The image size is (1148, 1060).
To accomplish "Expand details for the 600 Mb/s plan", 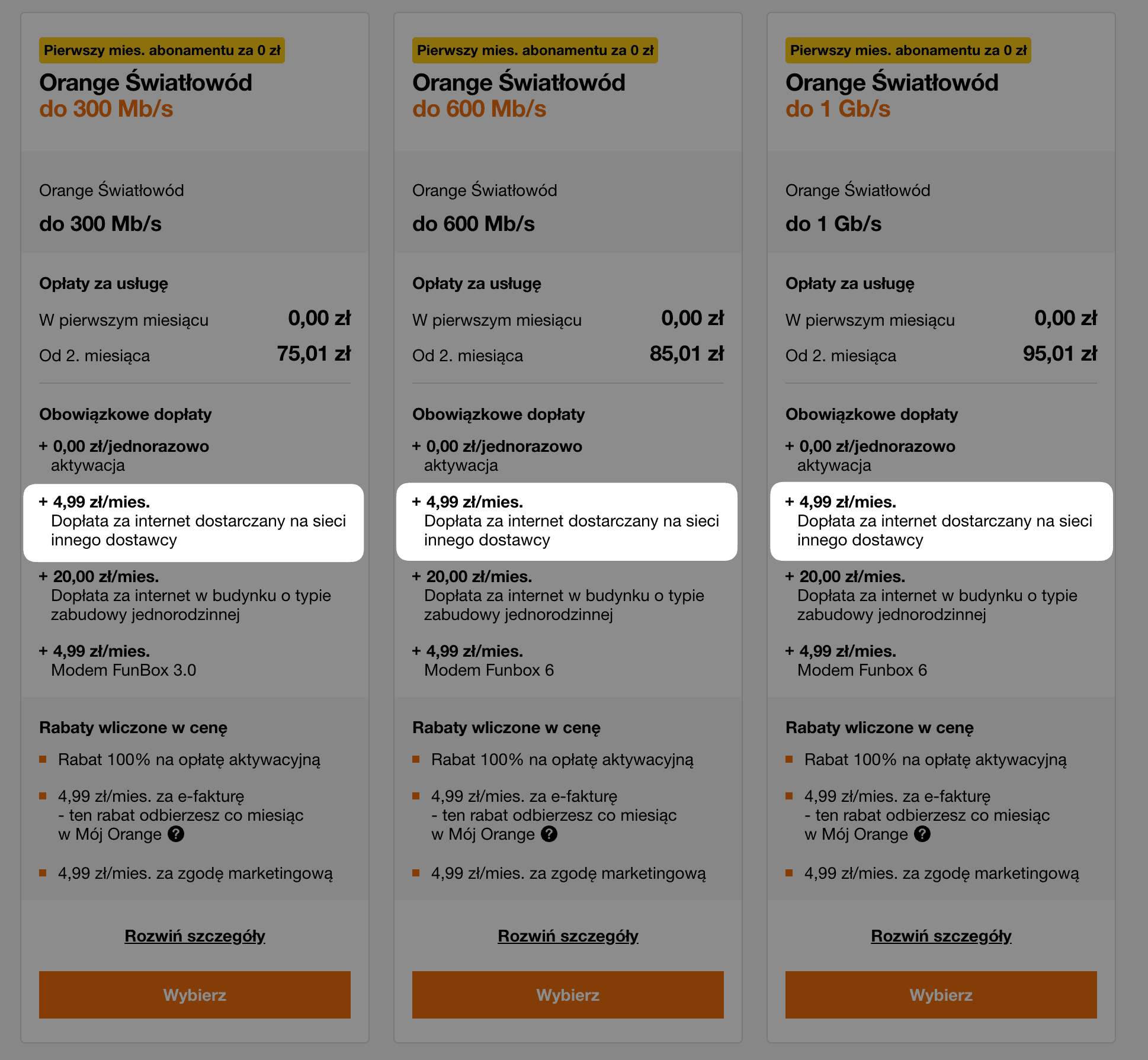I will click(568, 936).
